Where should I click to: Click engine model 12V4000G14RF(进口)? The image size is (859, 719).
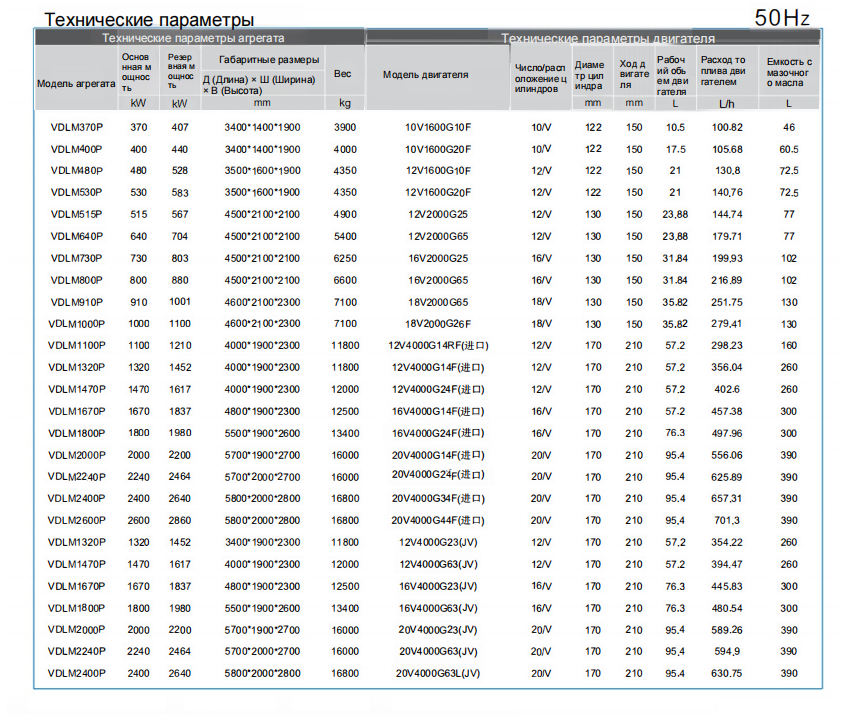point(438,346)
